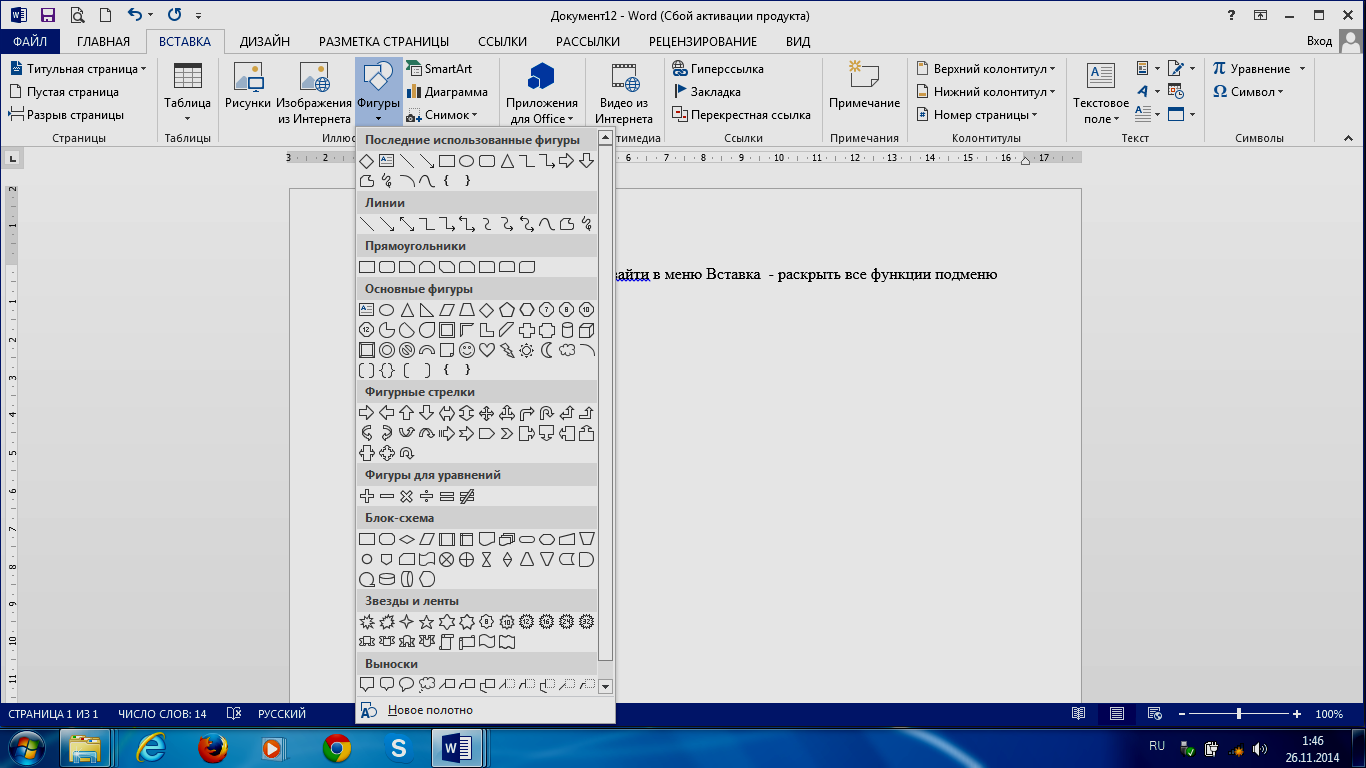Viewport: 1366px width, 768px height.
Task: Click the Гиперссылка button
Action: (718, 69)
